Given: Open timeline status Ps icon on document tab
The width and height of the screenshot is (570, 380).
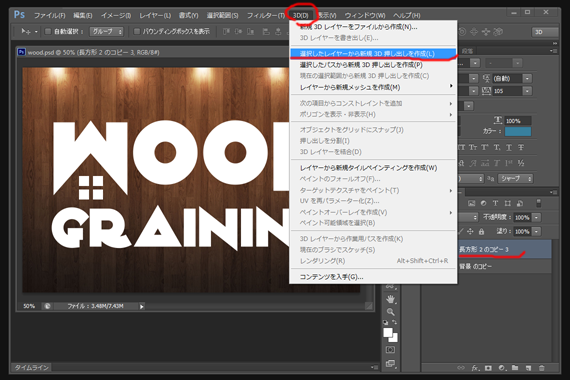Looking at the screenshot, I should coord(21,52).
